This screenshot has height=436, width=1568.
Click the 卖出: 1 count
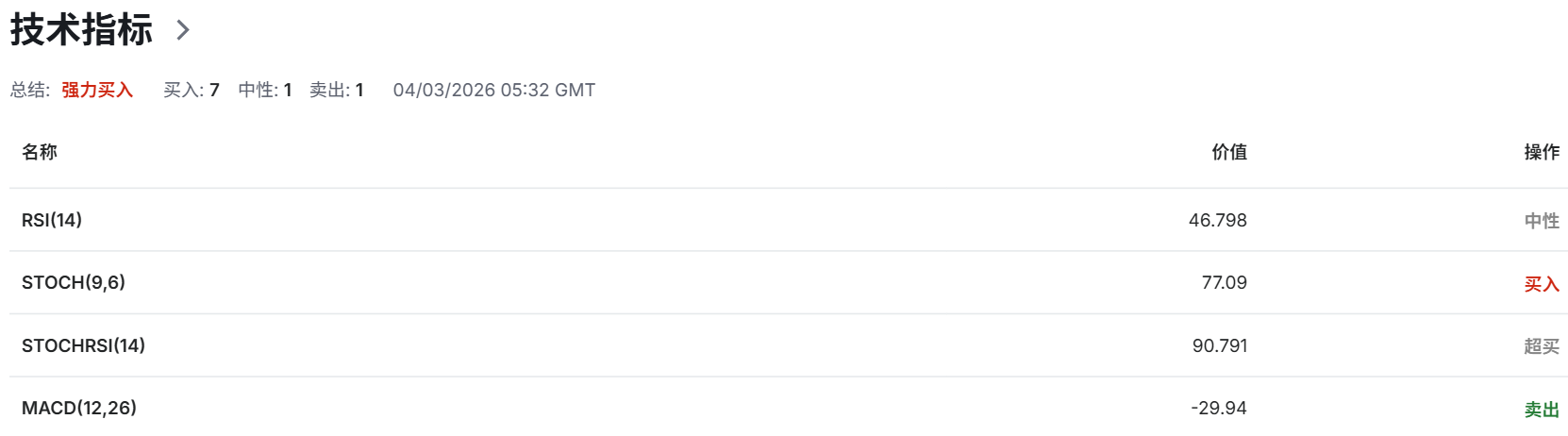tap(337, 90)
